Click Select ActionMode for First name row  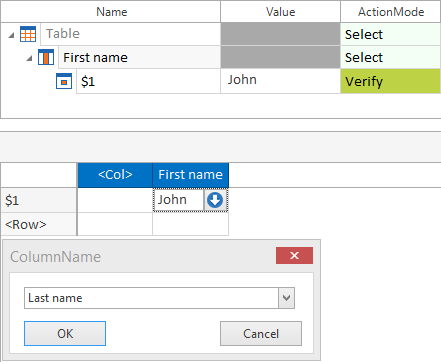click(390, 57)
